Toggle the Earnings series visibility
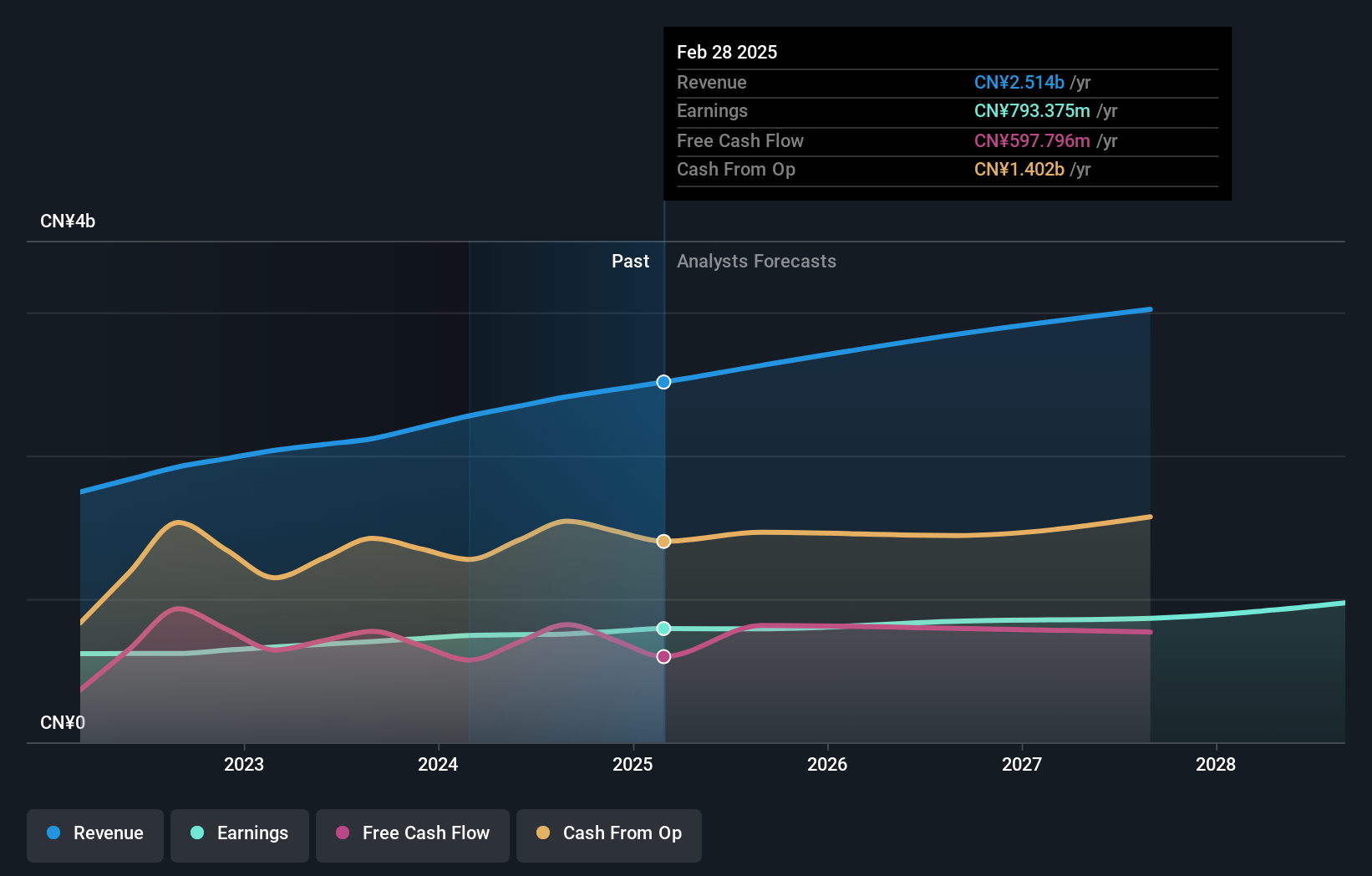1372x876 pixels. coord(240,833)
